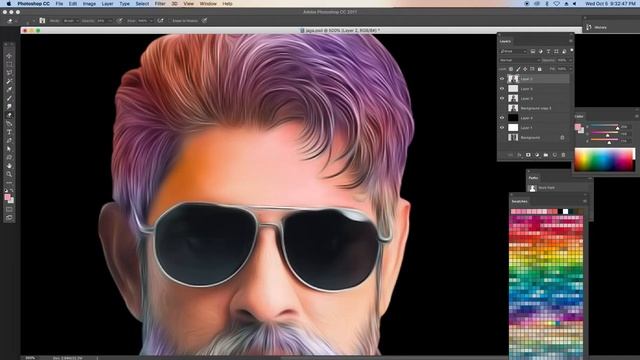Click the Create new layer icon
The height and width of the screenshot is (360, 640).
(555, 155)
